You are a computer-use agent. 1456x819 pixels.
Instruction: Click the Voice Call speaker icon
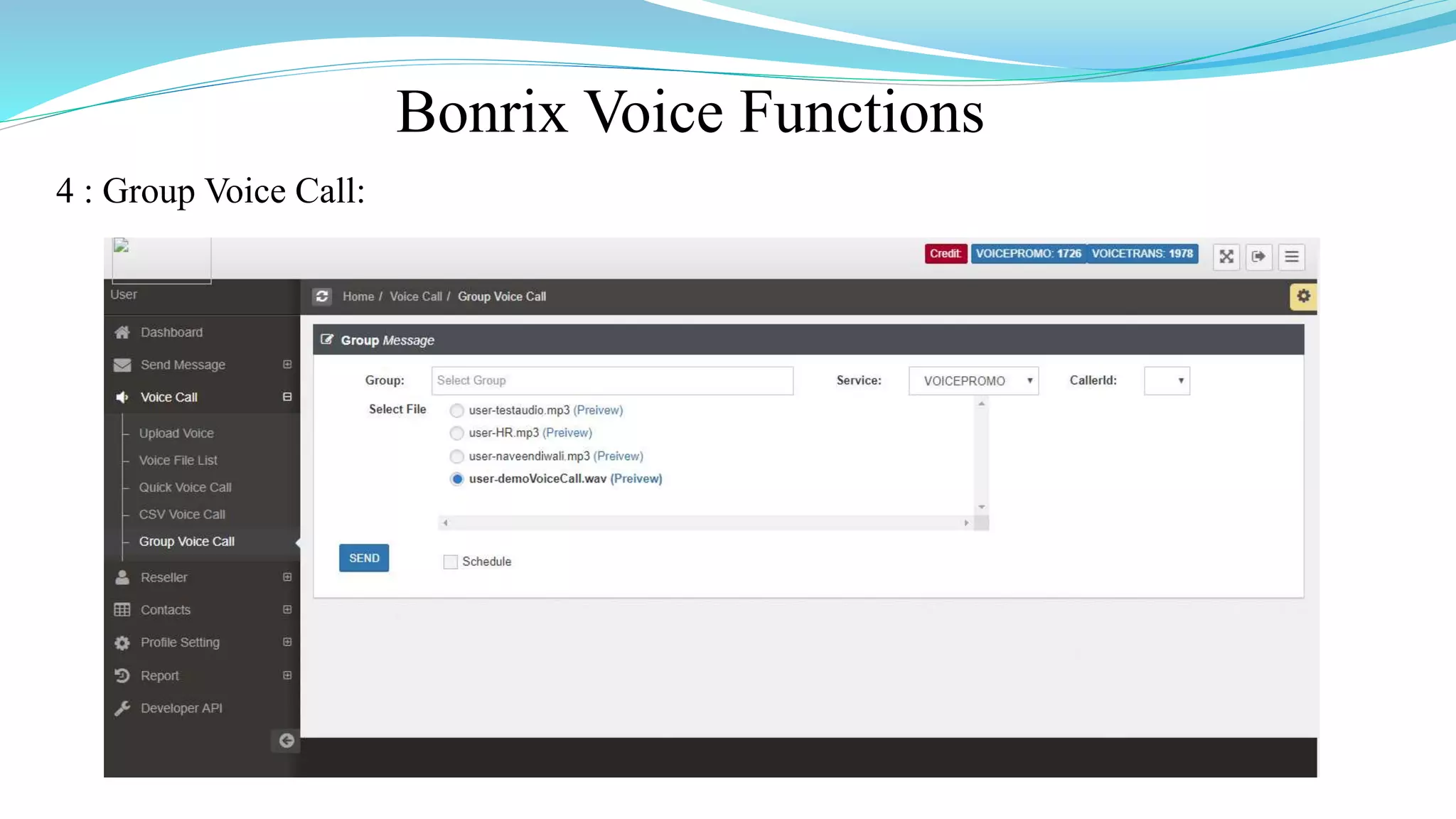122,397
